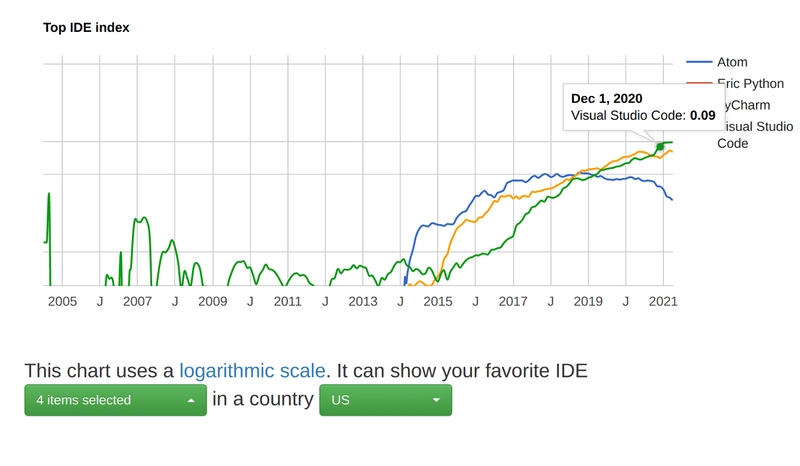Click the 'Top IDE index' chart title
The height and width of the screenshot is (466, 800).
pyautogui.click(x=86, y=28)
